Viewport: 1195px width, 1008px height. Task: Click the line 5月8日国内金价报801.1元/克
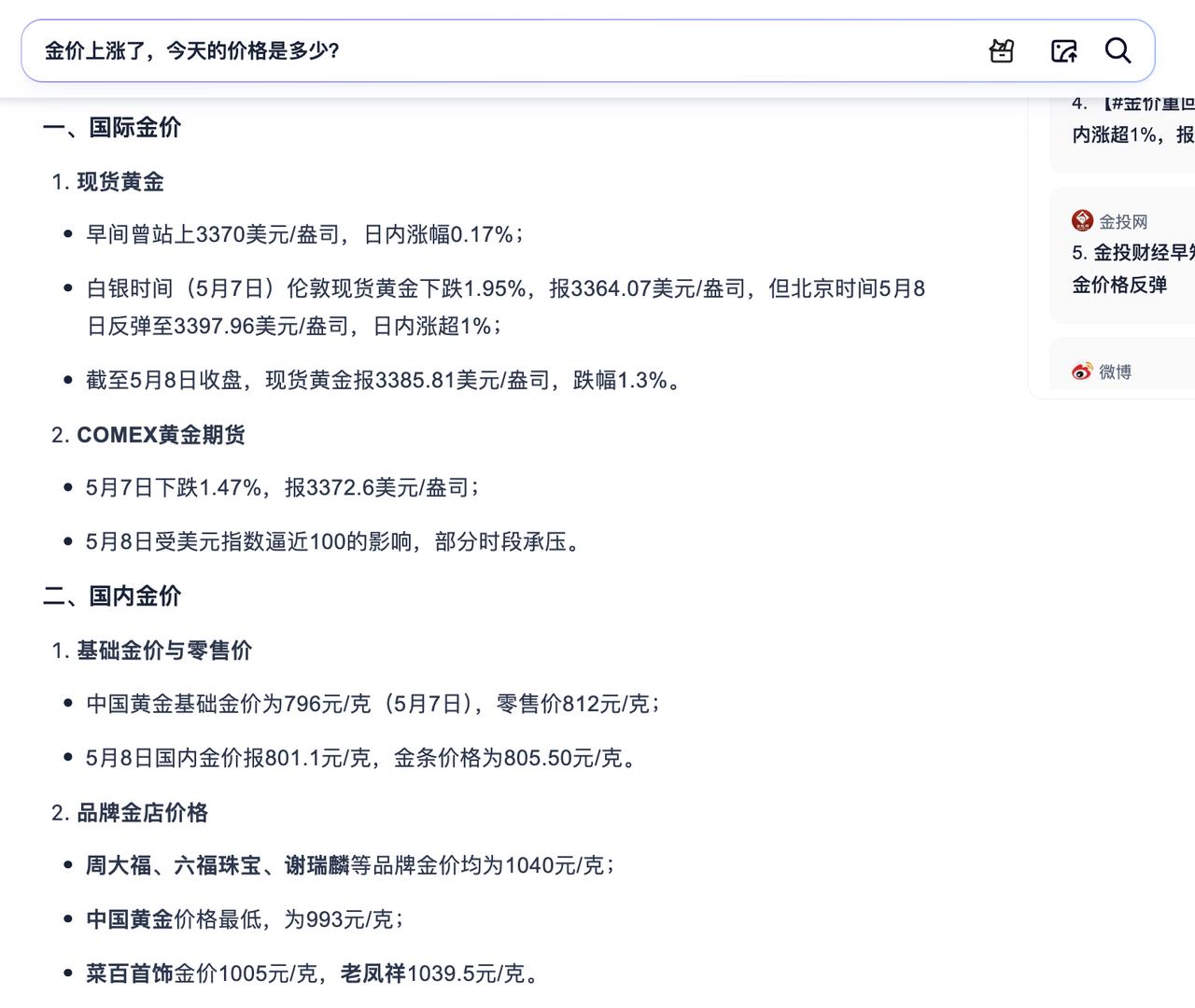point(361,758)
